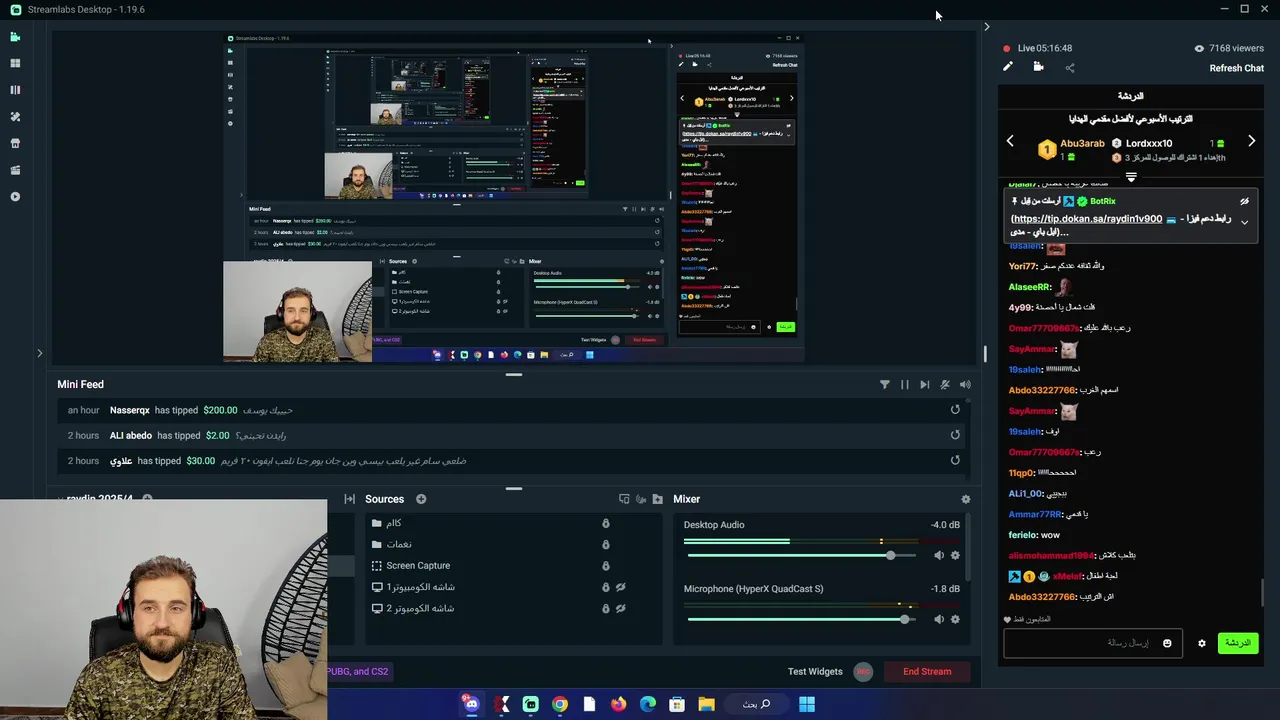Open the chat settings gear icon
1280x720 pixels.
1202,643
